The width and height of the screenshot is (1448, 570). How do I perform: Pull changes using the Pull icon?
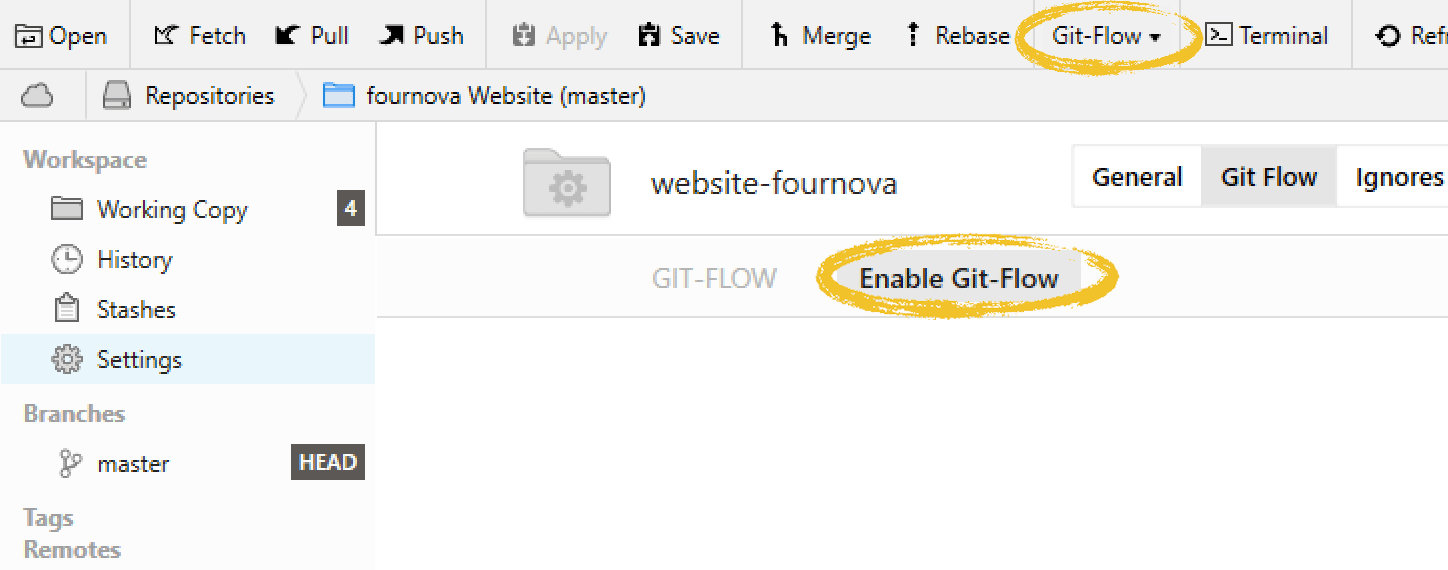[x=288, y=36]
